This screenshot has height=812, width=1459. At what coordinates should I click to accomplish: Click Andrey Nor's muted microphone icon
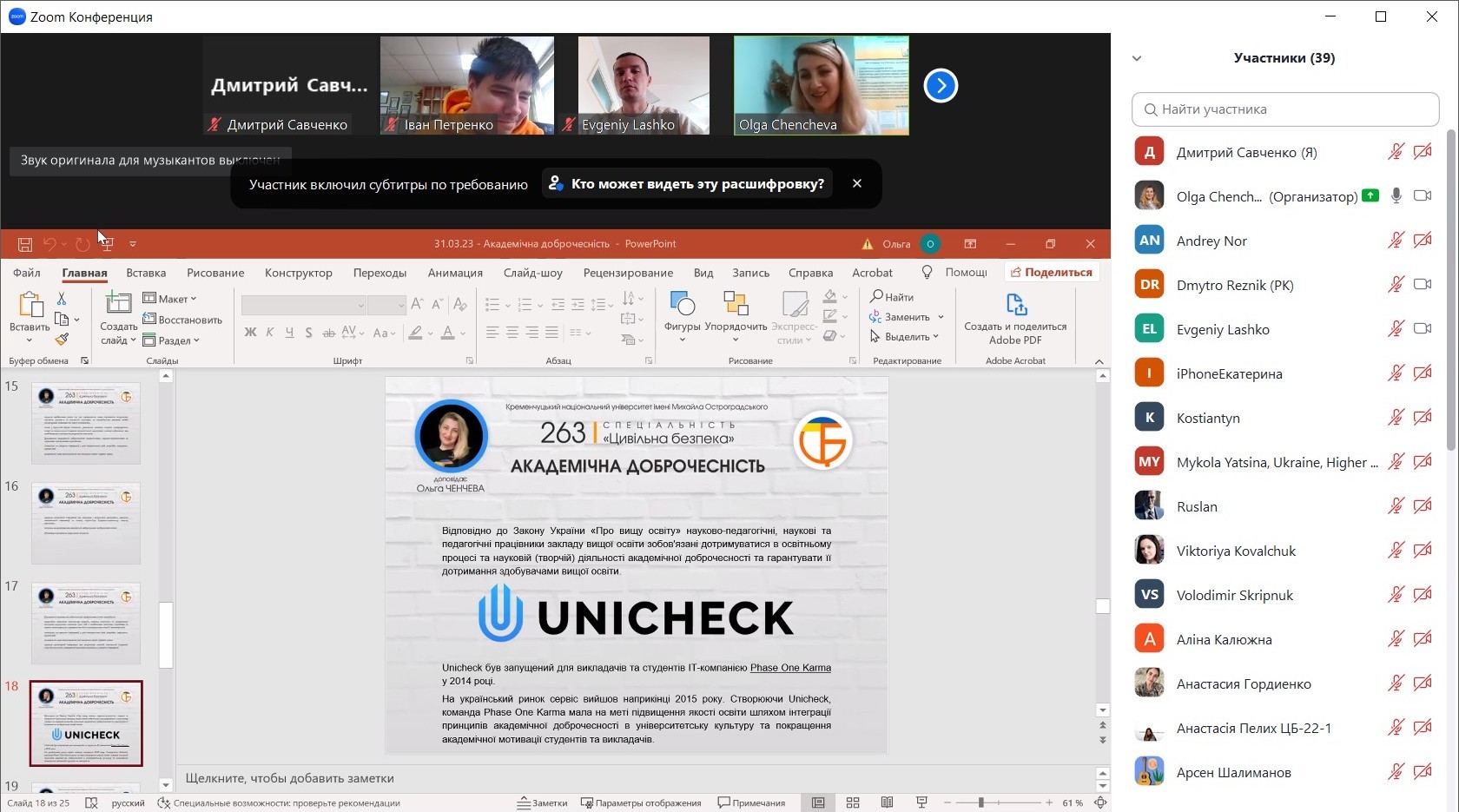(x=1396, y=241)
